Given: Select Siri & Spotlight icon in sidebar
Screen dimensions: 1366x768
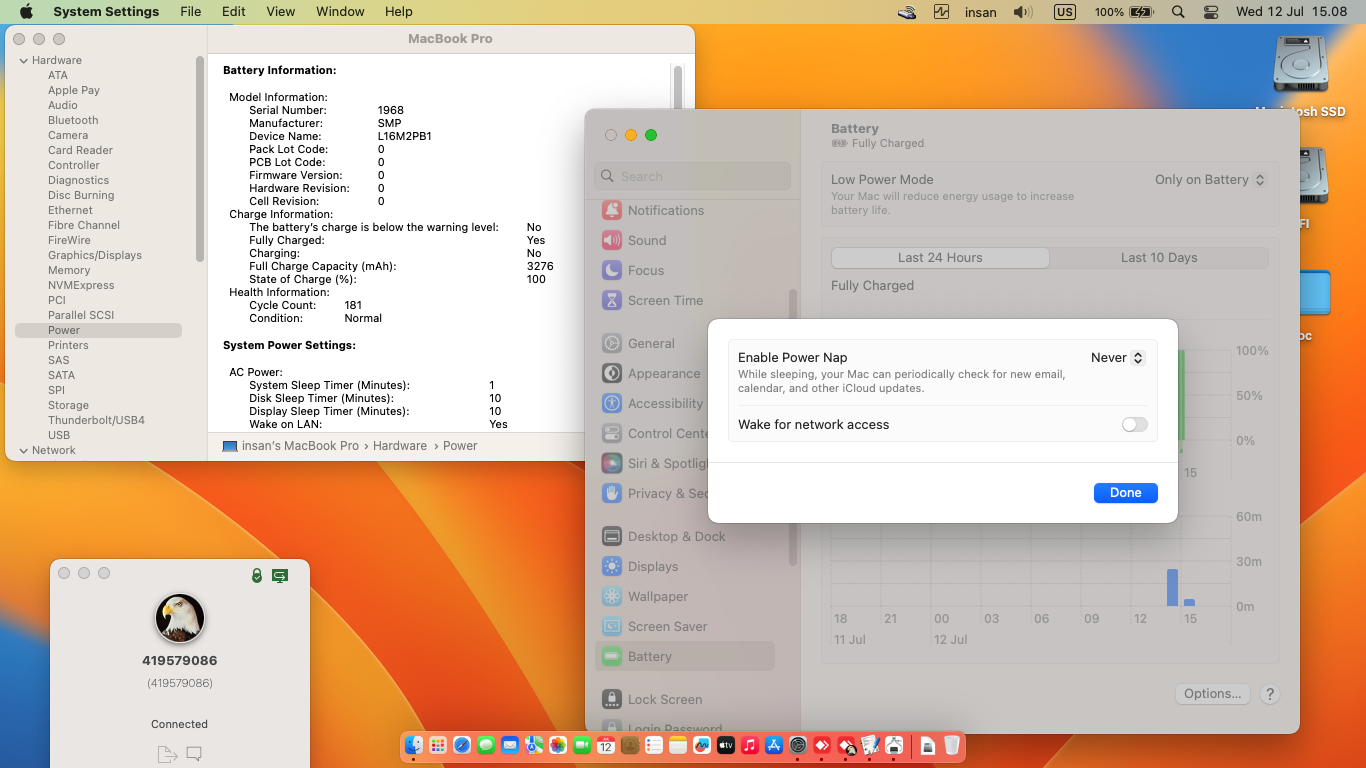Looking at the screenshot, I should (612, 464).
